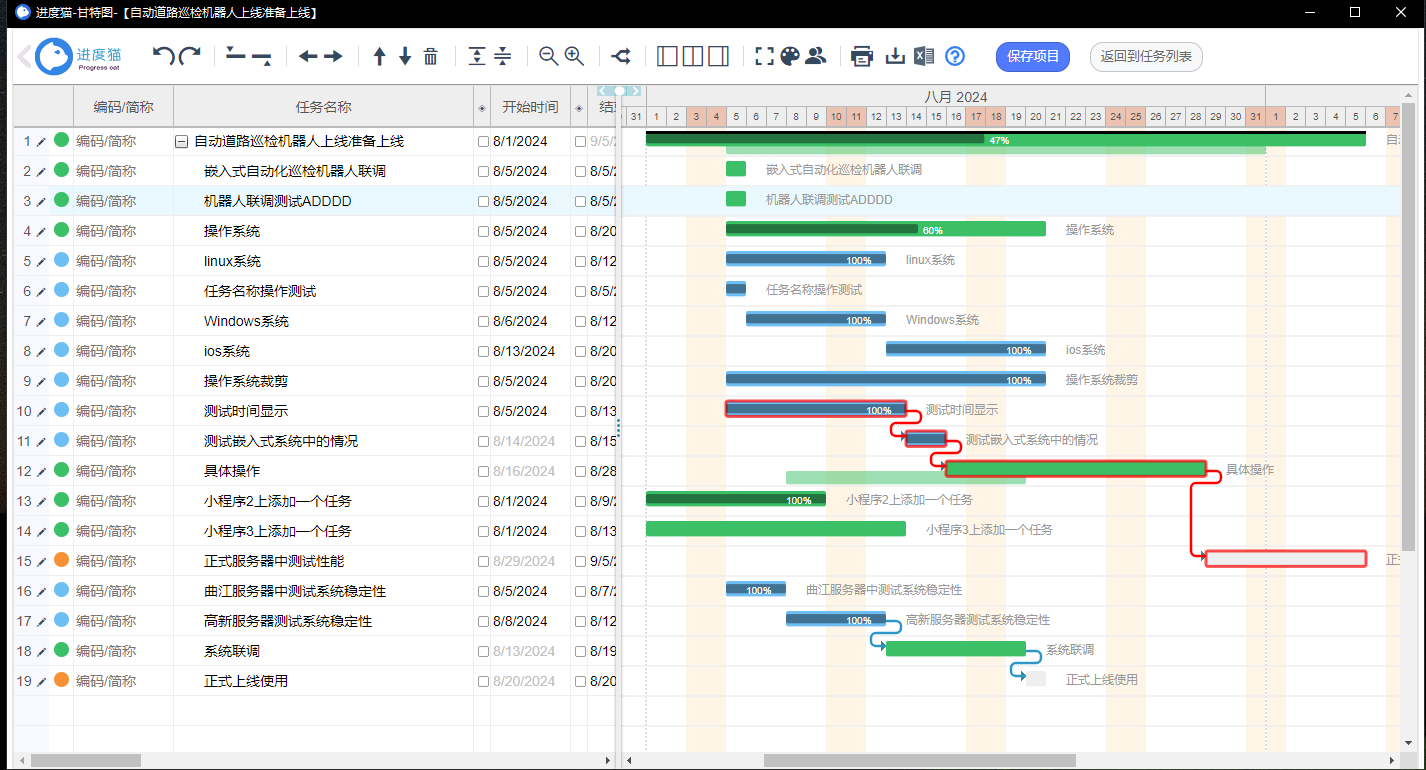Open the color palette theme icon

790,57
